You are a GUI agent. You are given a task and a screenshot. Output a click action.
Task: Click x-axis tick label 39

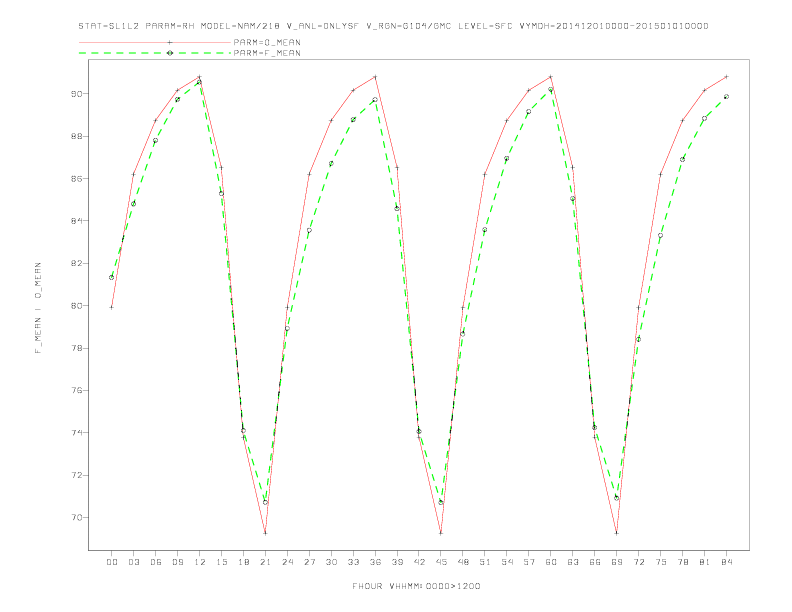(397, 562)
